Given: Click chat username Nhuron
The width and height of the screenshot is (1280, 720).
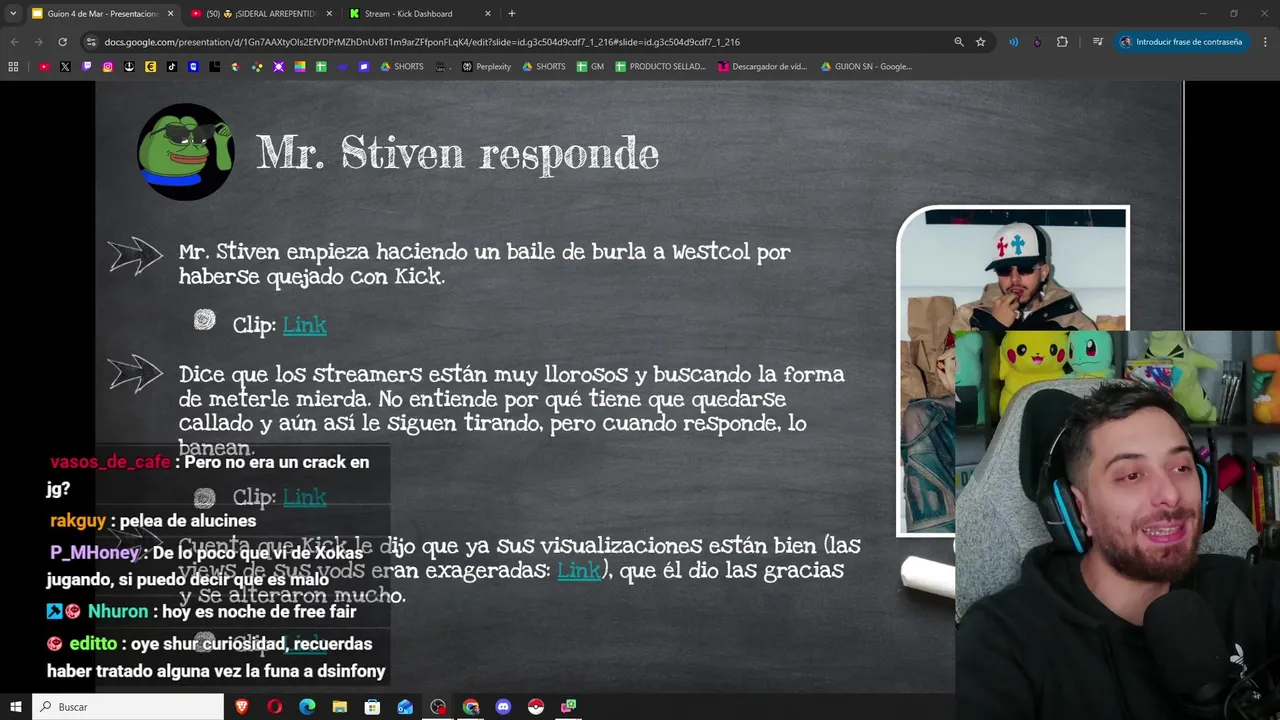Looking at the screenshot, I should tap(118, 611).
